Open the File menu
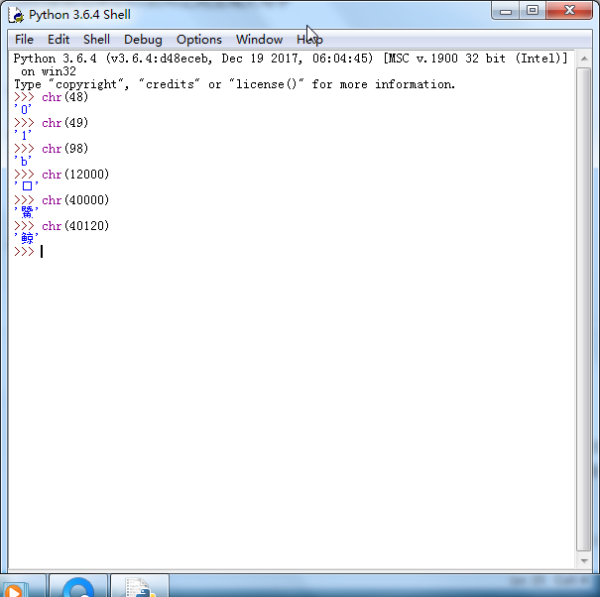This screenshot has width=600, height=597. pos(24,39)
